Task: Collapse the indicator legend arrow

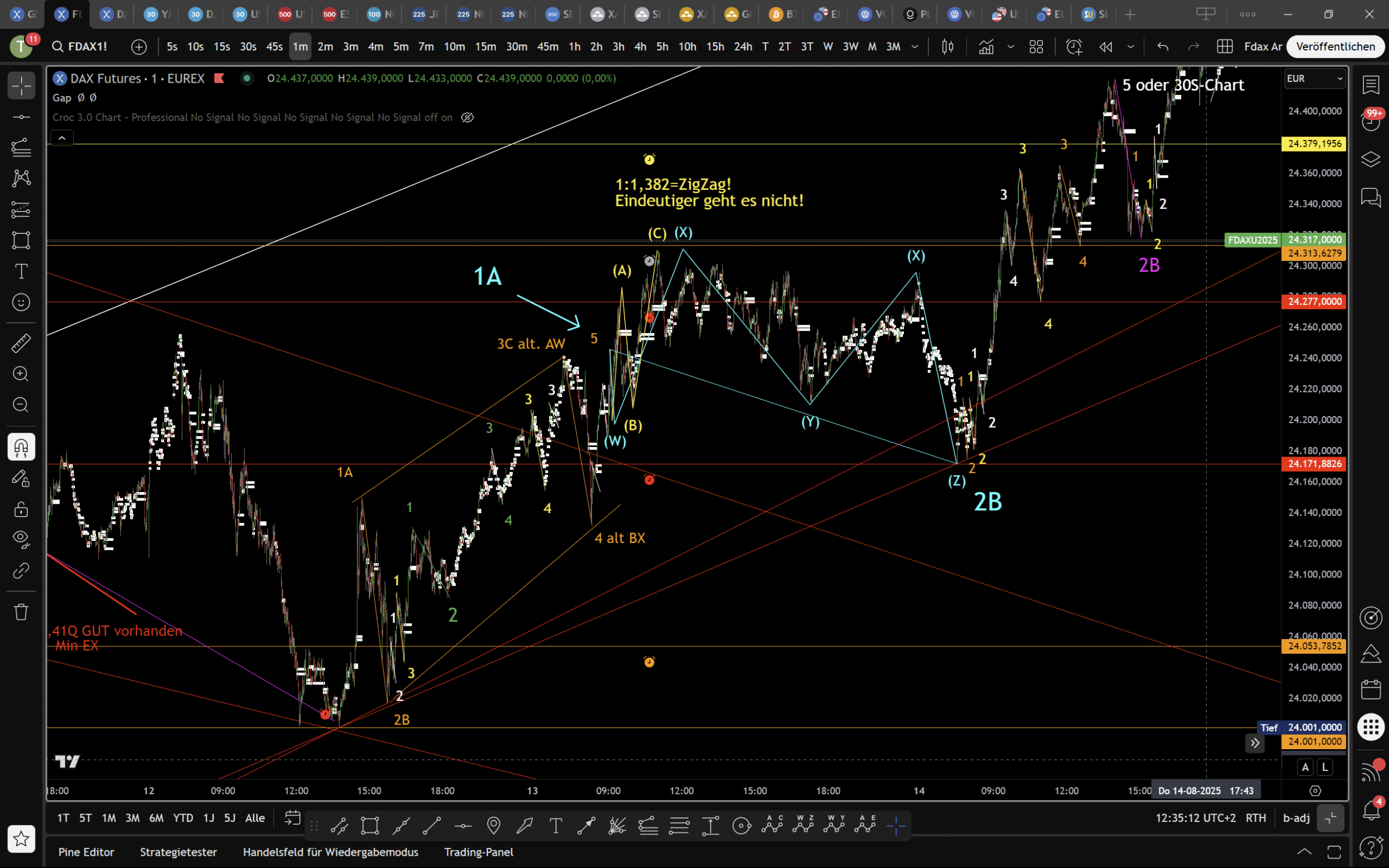Action: pos(62,138)
